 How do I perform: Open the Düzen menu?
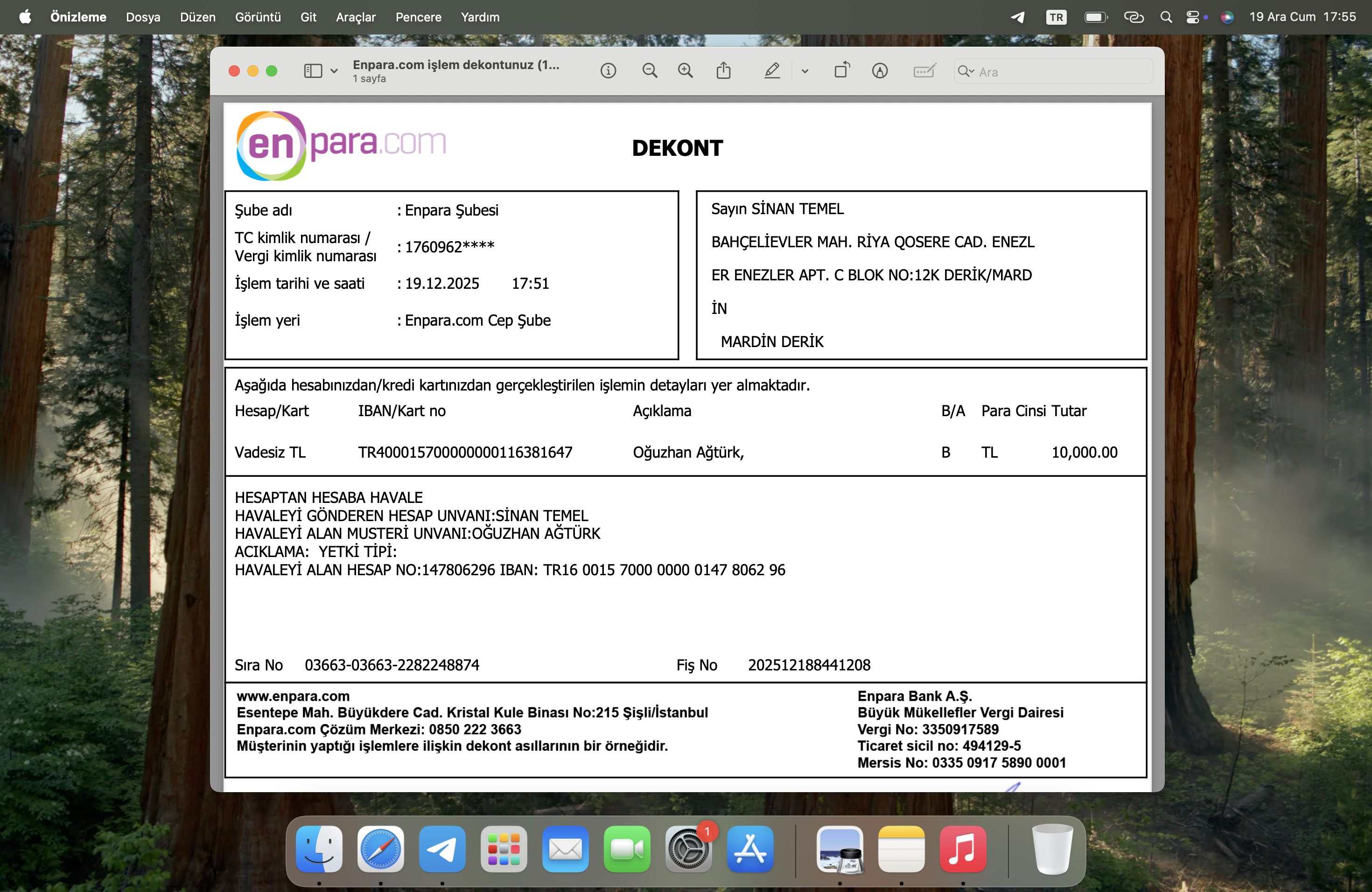(x=198, y=17)
